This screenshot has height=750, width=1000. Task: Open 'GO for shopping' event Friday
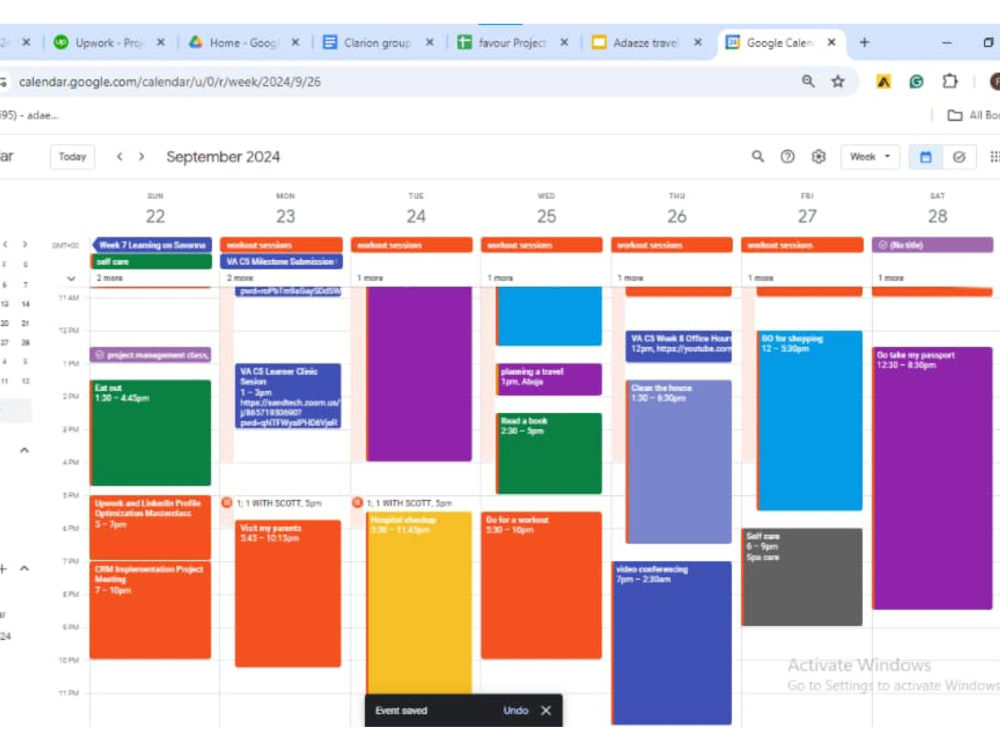(809, 420)
